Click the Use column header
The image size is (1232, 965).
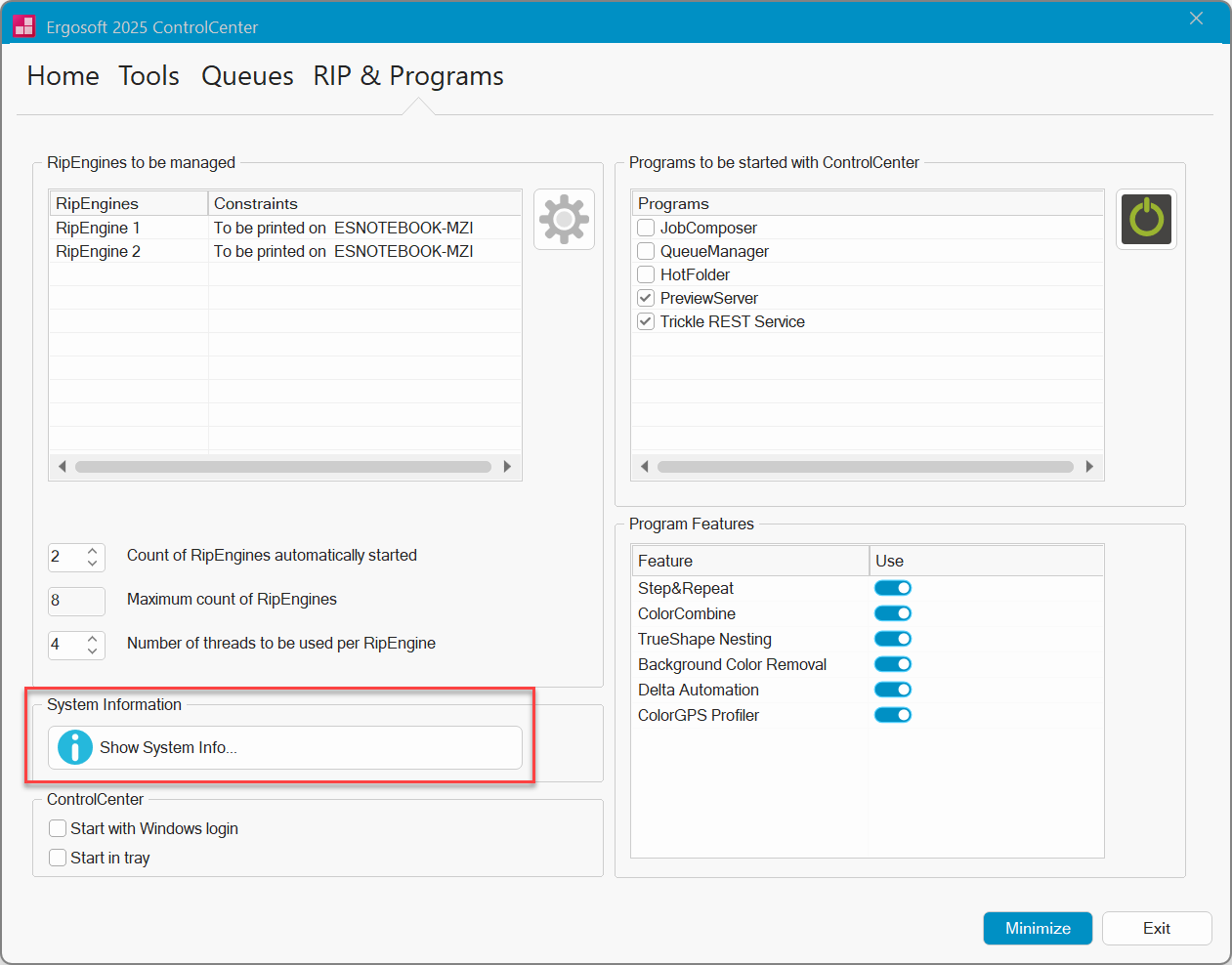[987, 561]
